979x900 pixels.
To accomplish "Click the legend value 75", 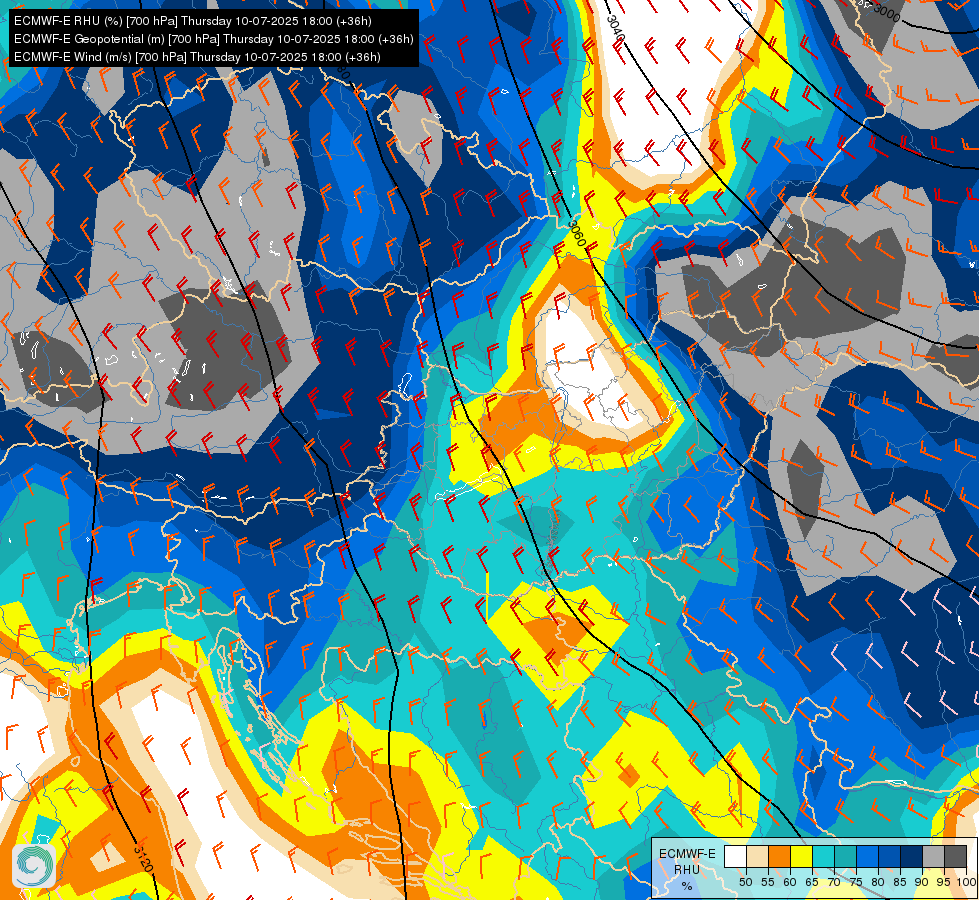I will (856, 882).
